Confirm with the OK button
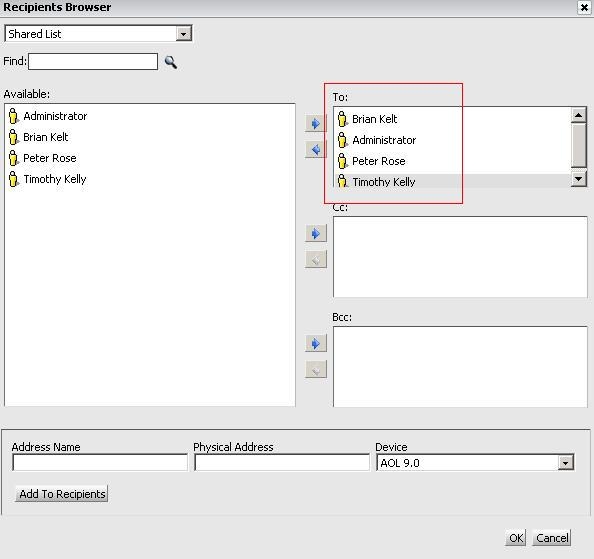 pos(516,538)
